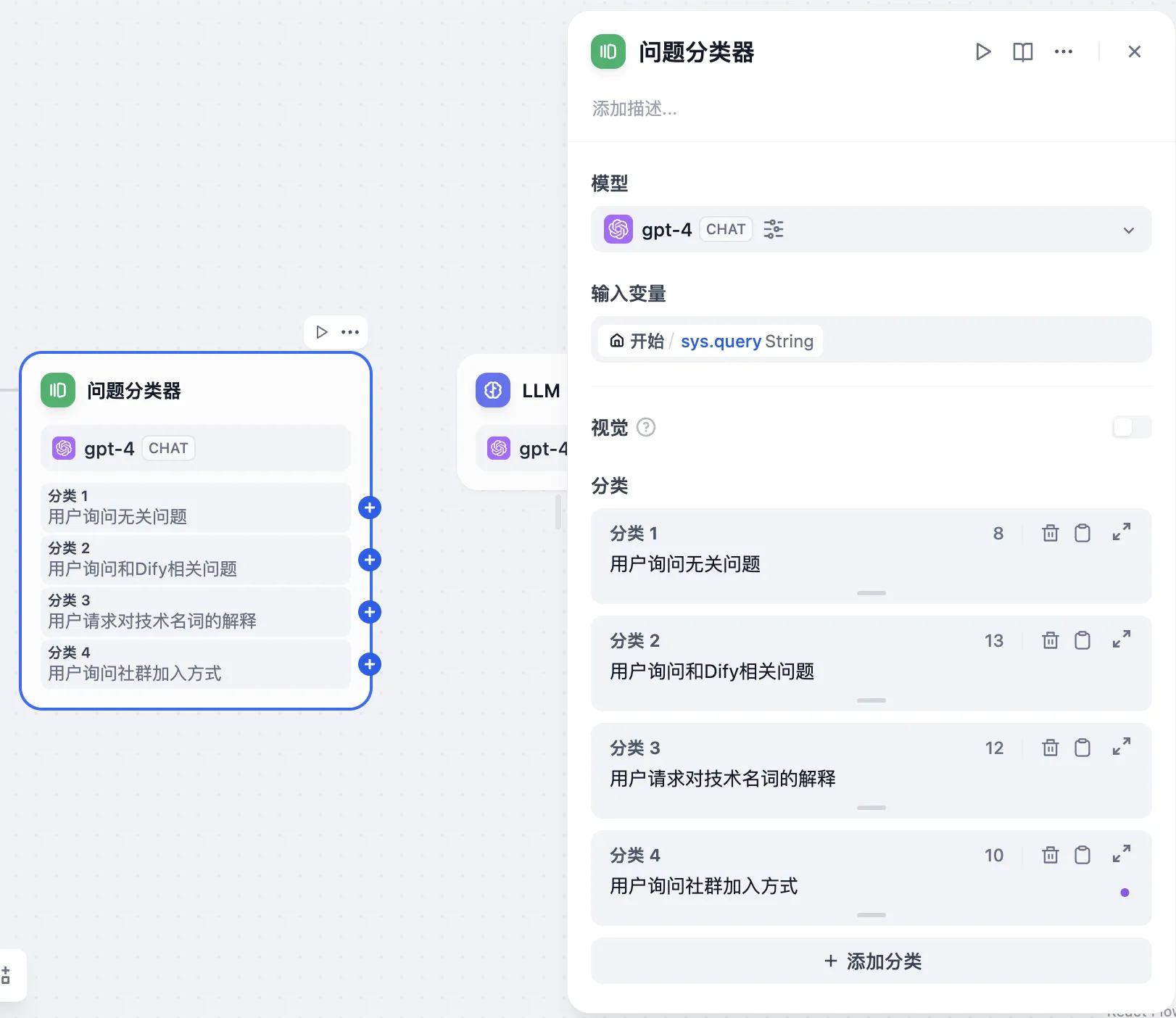Expand the 分类 3 editor box
The height and width of the screenshot is (1018, 1176).
click(x=1121, y=747)
